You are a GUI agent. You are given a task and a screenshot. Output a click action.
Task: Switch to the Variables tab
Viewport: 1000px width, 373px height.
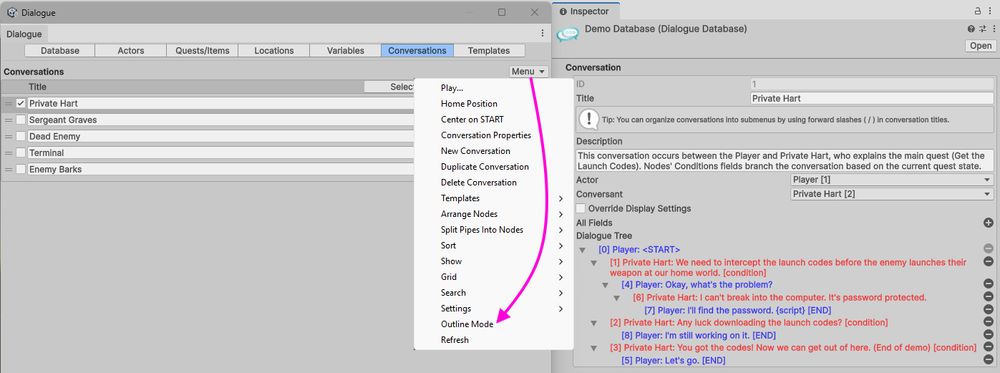tap(345, 50)
